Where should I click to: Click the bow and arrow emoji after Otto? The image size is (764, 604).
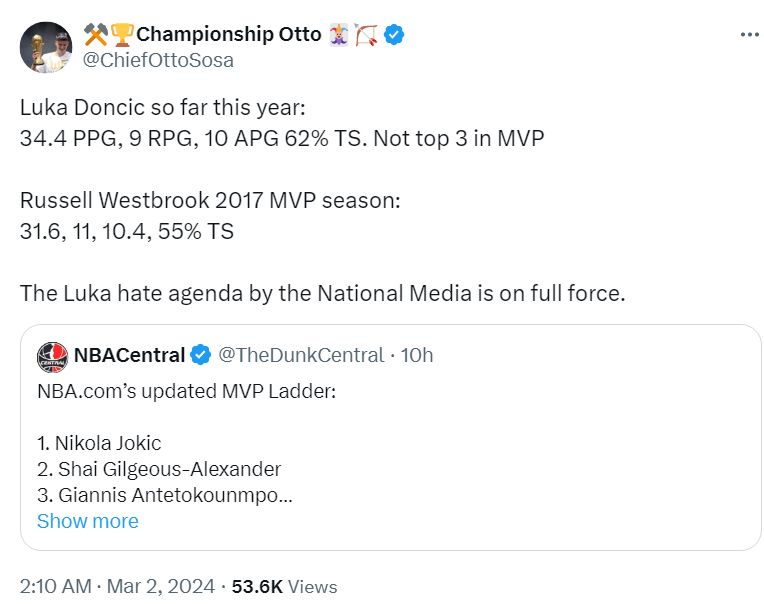point(364,35)
